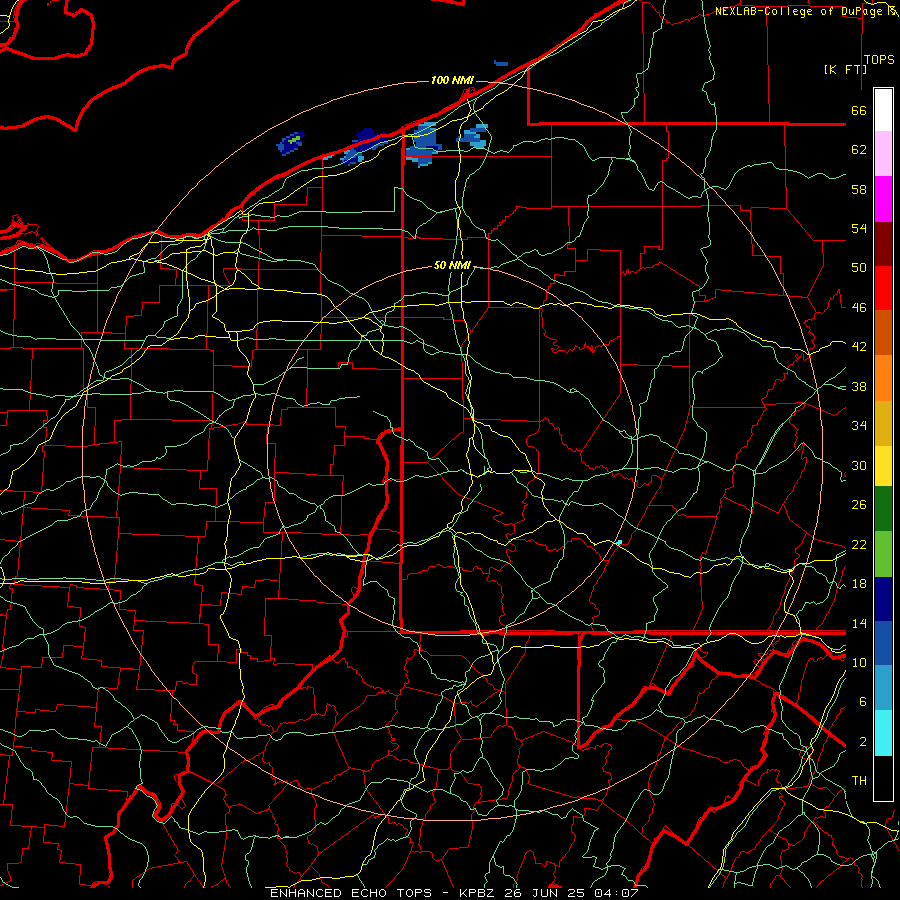Viewport: 900px width, 900px height.
Task: Select the black TH legend swatch
Action: pyautogui.click(x=883, y=778)
